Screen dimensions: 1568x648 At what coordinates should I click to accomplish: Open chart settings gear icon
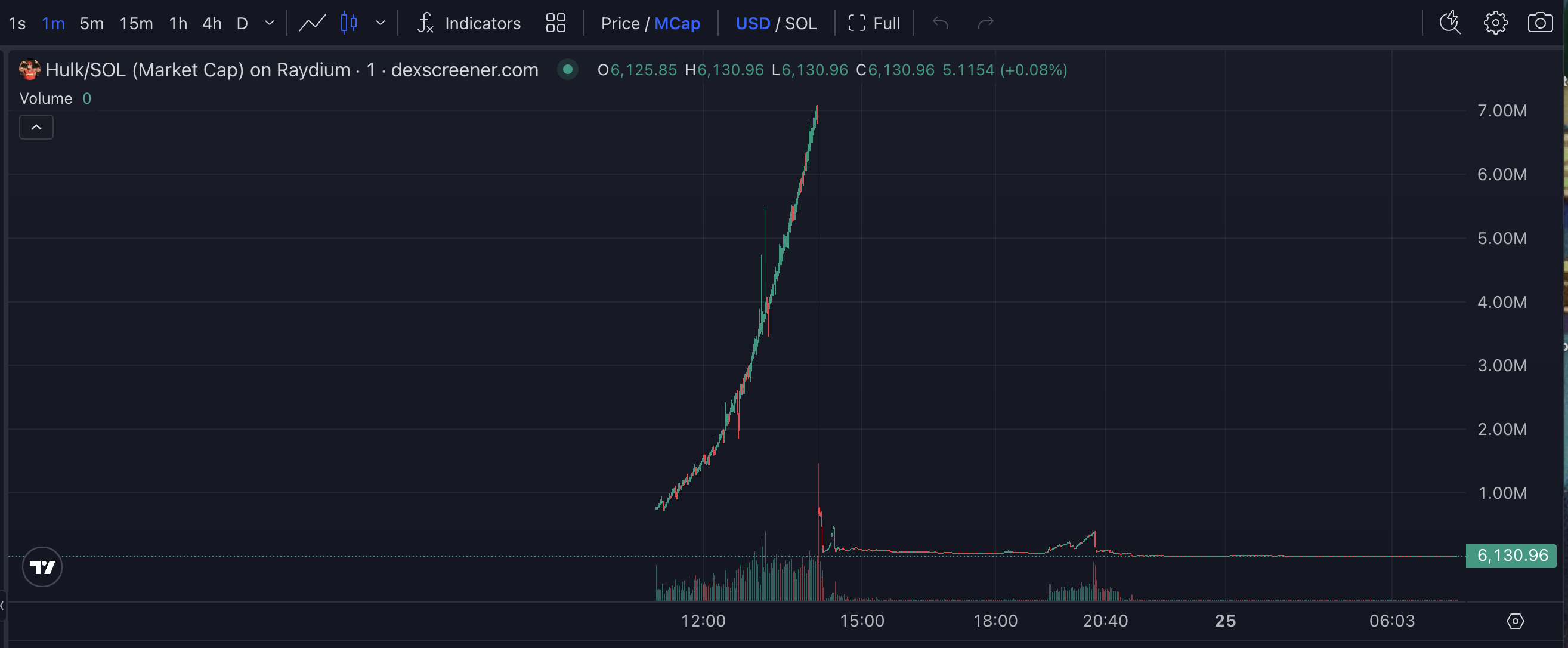pos(1495,23)
